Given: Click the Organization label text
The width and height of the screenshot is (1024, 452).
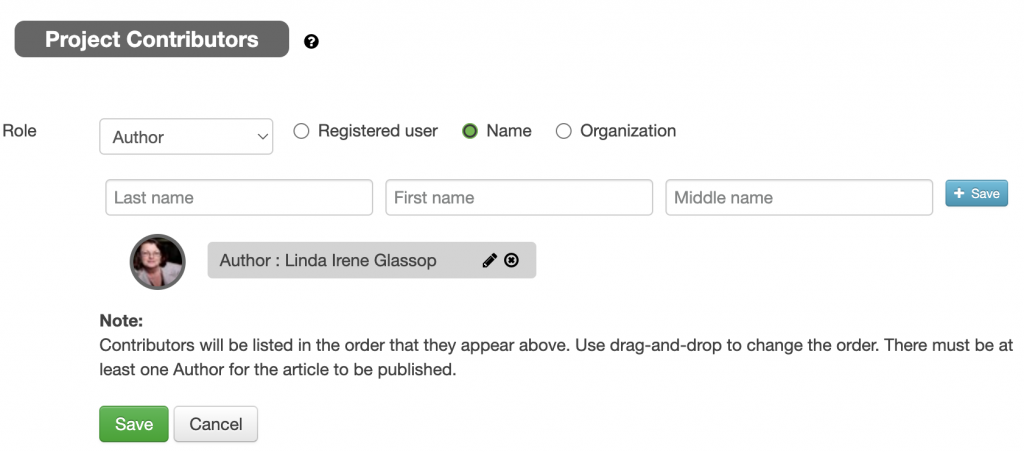Looking at the screenshot, I should 628,131.
